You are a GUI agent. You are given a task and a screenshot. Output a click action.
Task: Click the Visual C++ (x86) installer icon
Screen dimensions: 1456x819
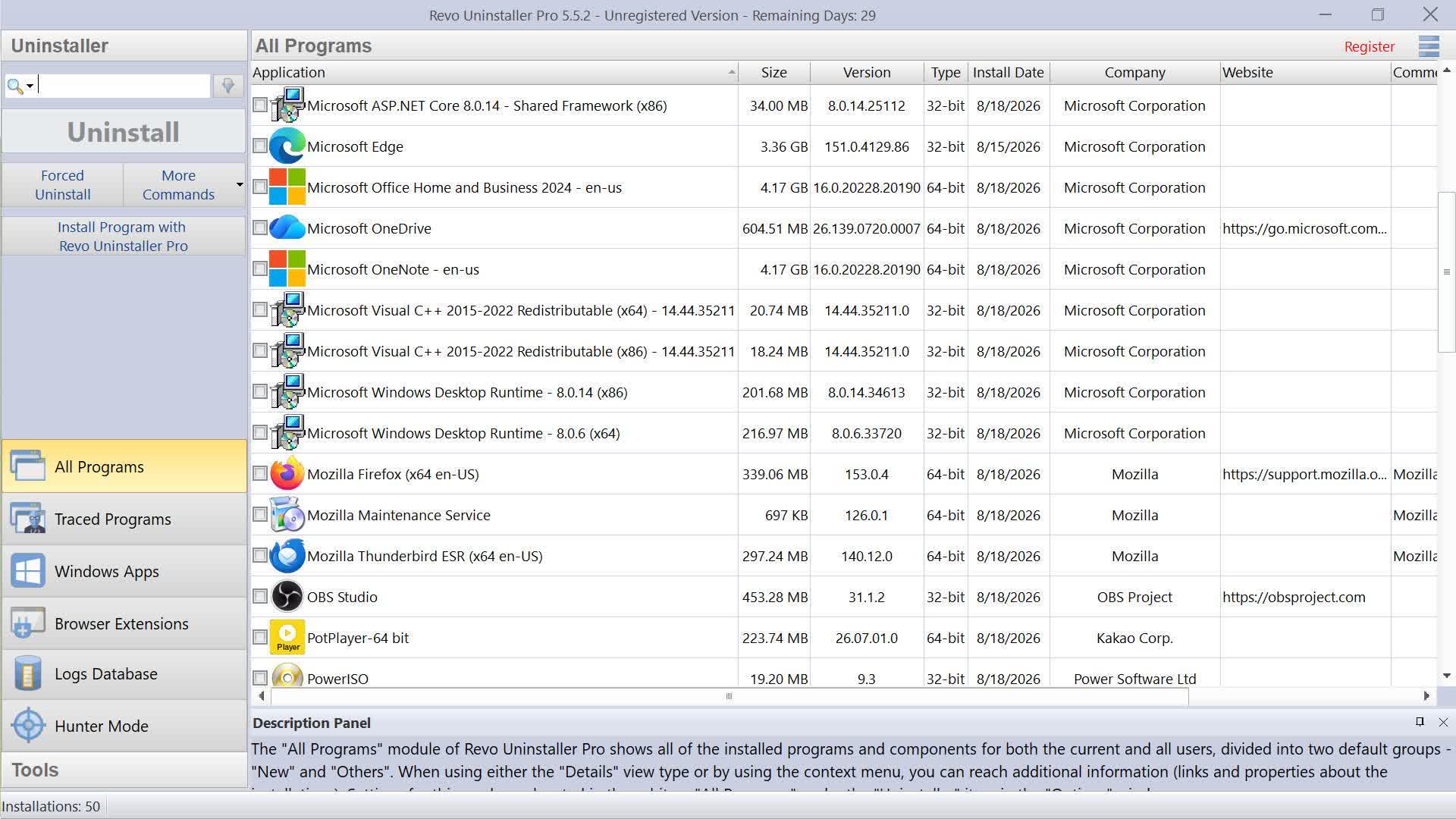[x=287, y=351]
